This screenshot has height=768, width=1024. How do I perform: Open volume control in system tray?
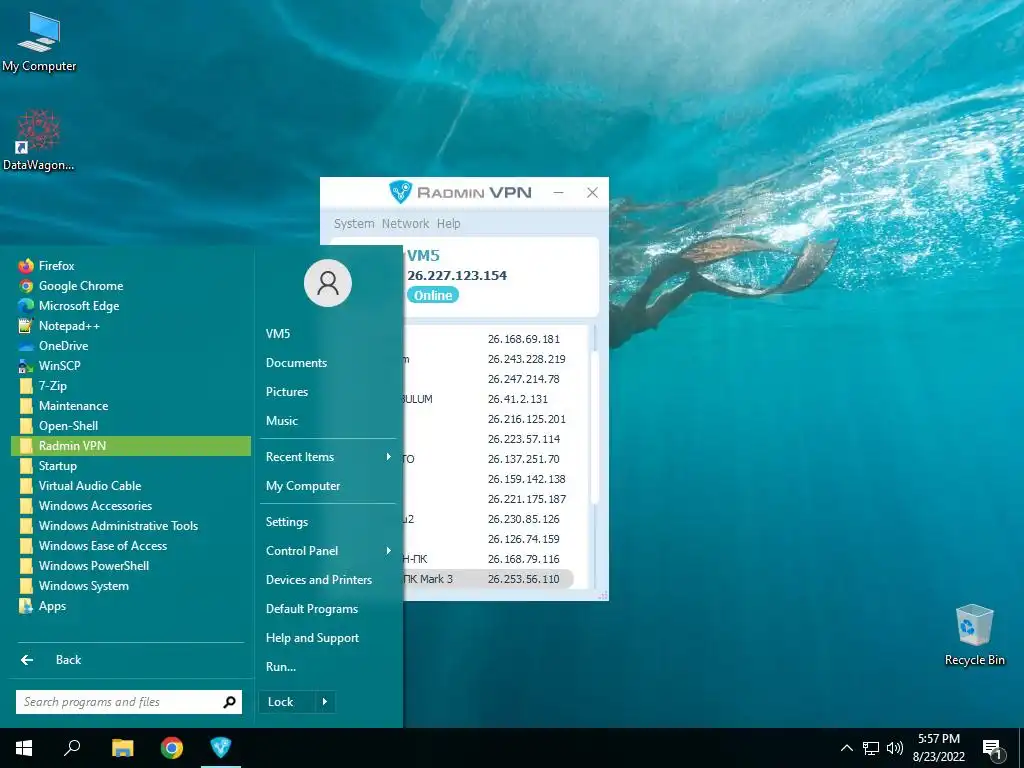pos(895,748)
